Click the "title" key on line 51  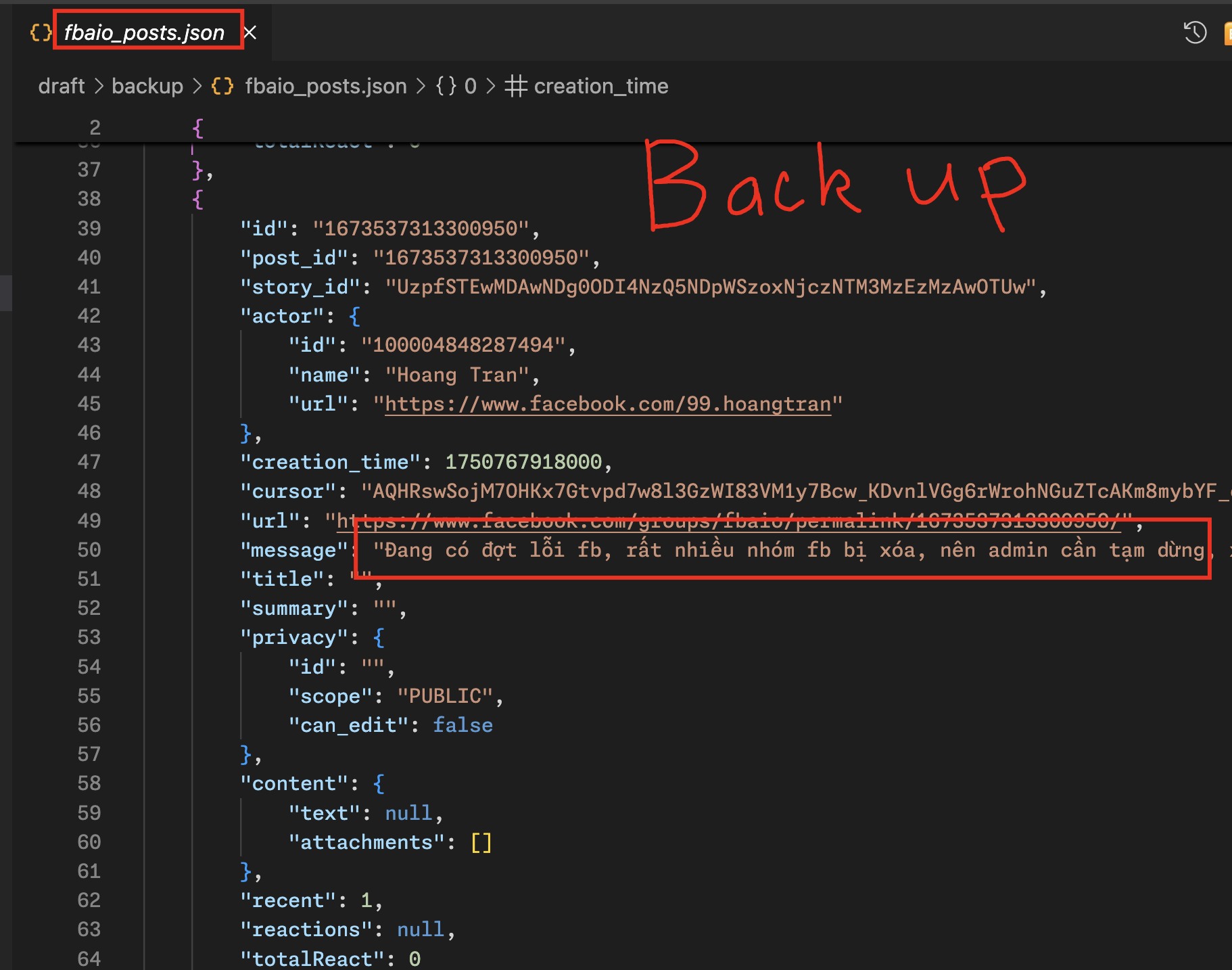click(x=281, y=579)
